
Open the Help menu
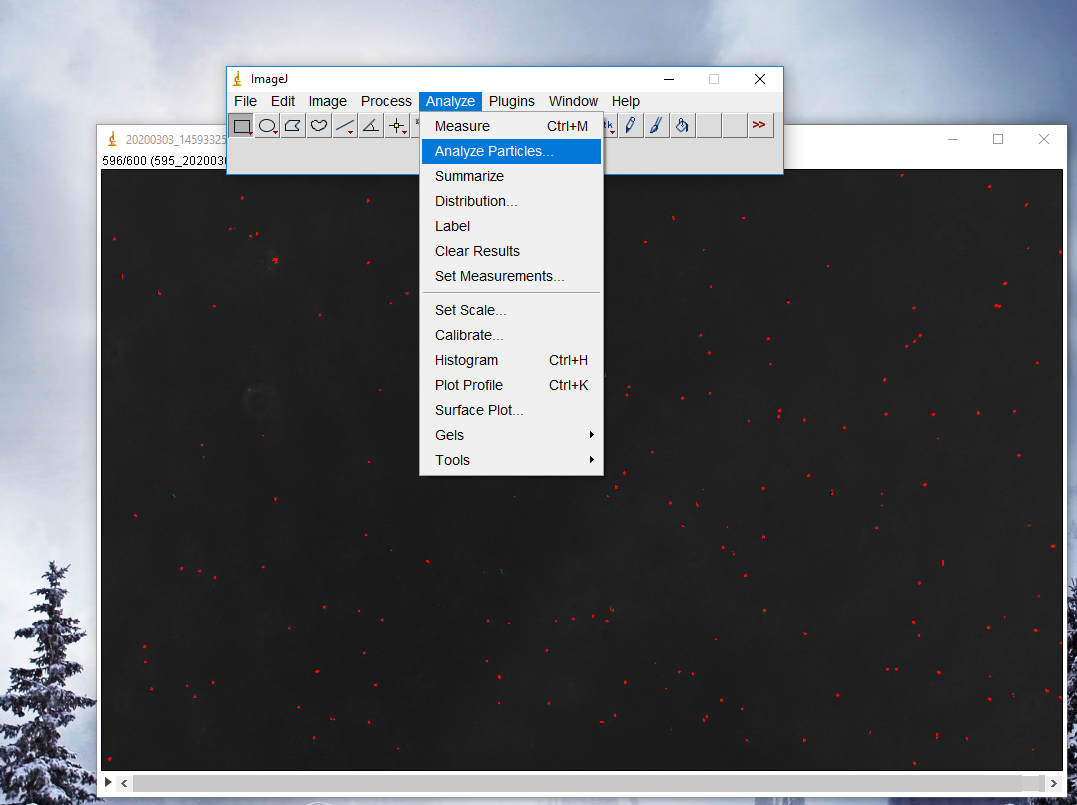626,101
